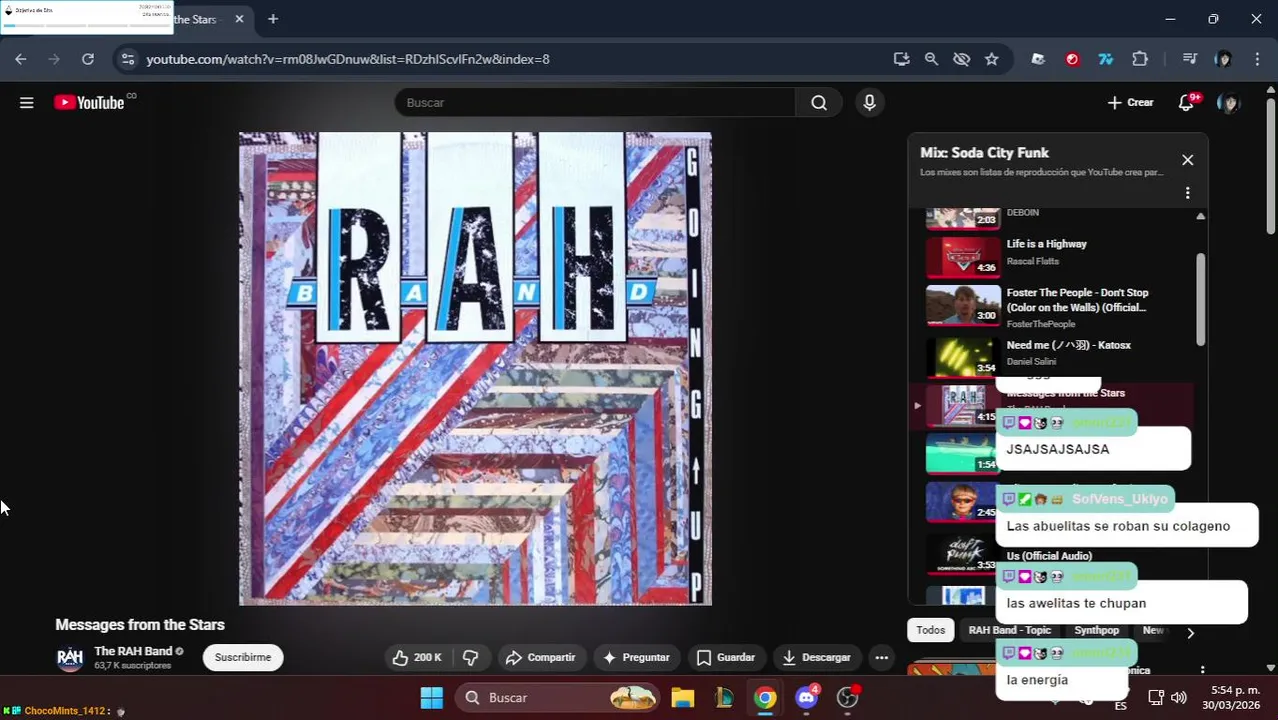This screenshot has height=720, width=1278.
Task: Close the Mix: Soda City Funk panel
Action: pyautogui.click(x=1187, y=160)
